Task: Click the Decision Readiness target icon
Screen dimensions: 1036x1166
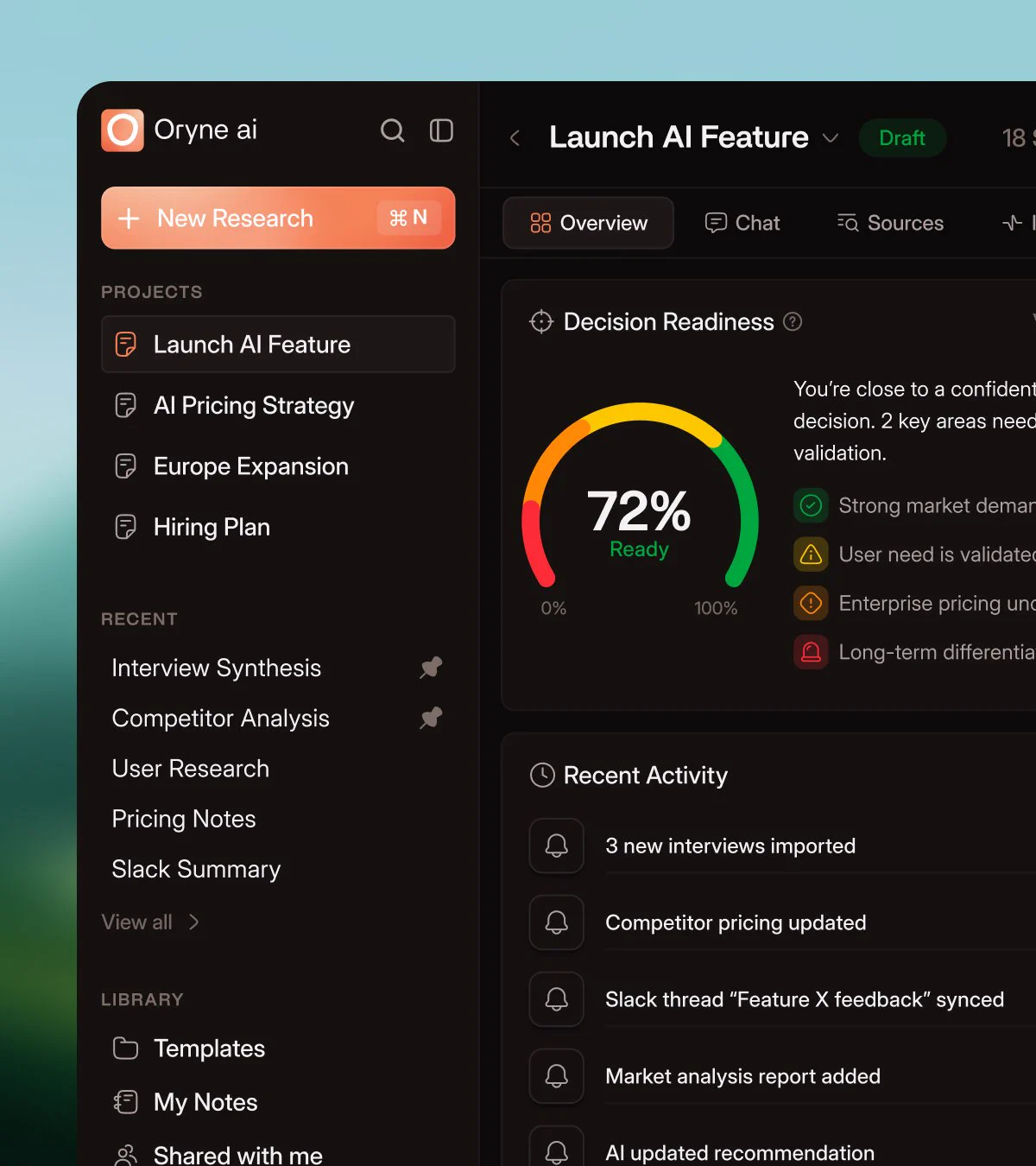Action: tap(541, 321)
